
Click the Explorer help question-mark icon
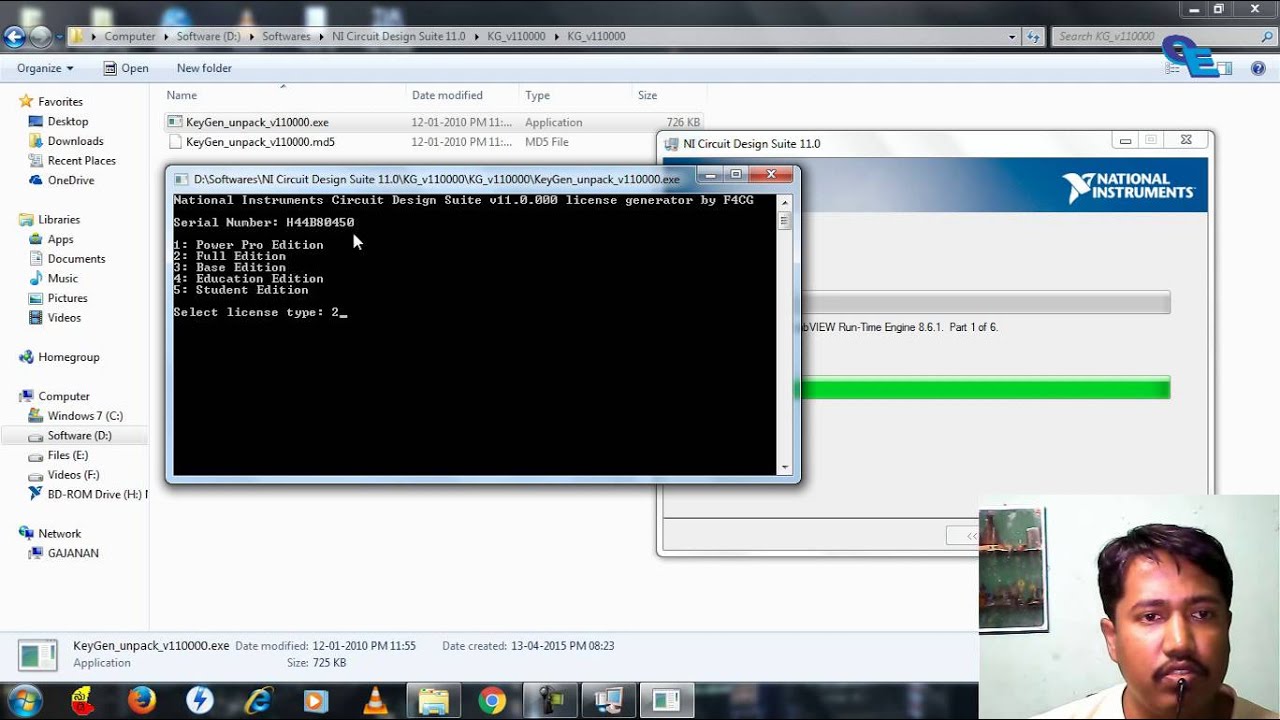point(1258,68)
